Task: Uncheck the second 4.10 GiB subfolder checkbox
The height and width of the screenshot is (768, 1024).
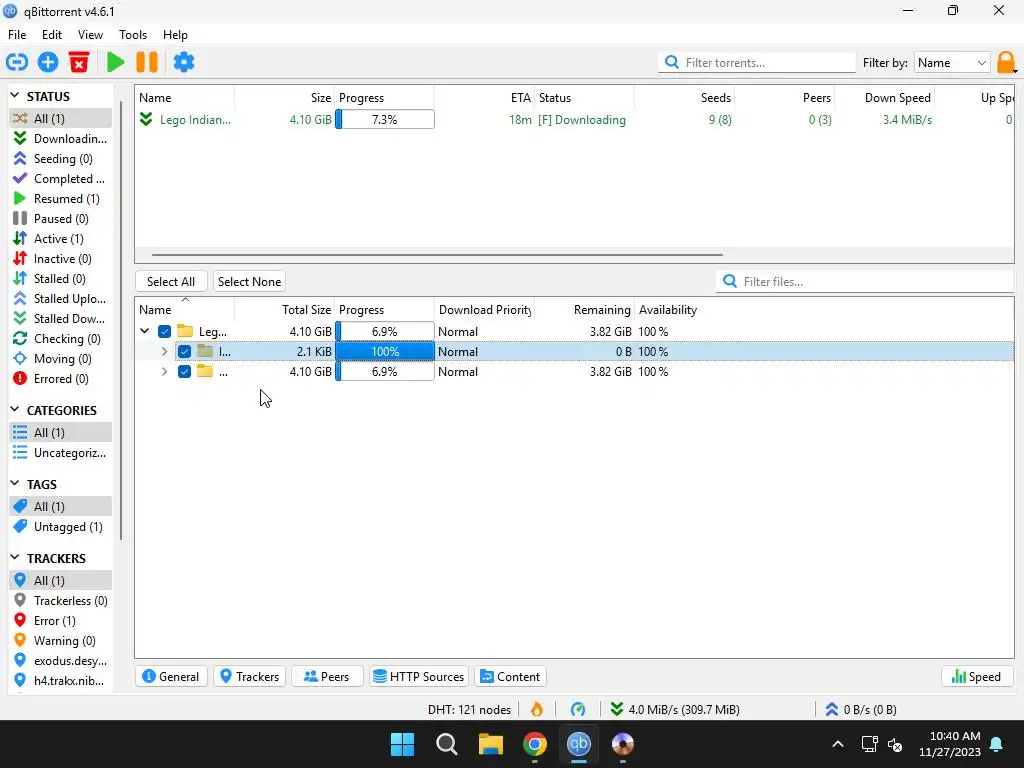Action: coord(184,372)
